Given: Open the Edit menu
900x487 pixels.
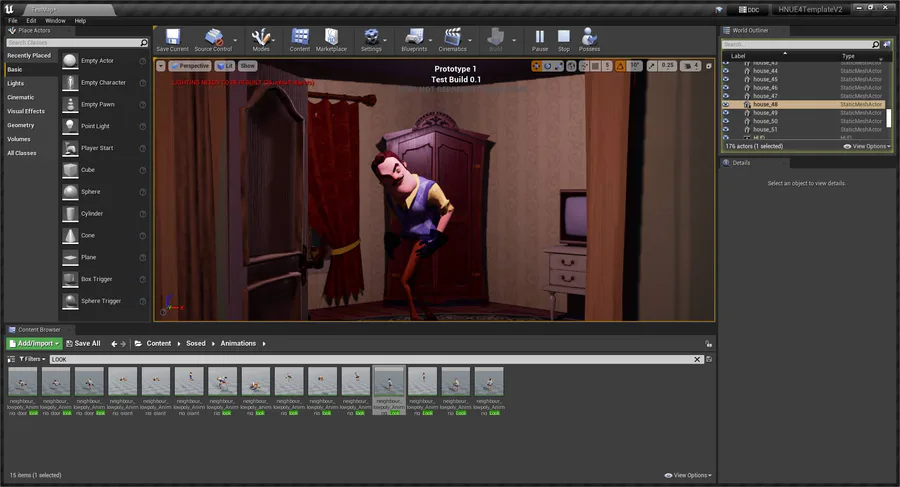Looking at the screenshot, I should click(31, 21).
